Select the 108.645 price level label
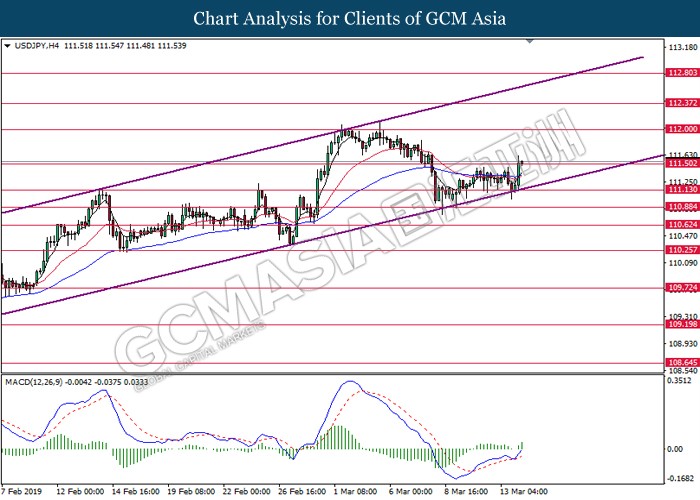700x500 pixels. pos(683,362)
